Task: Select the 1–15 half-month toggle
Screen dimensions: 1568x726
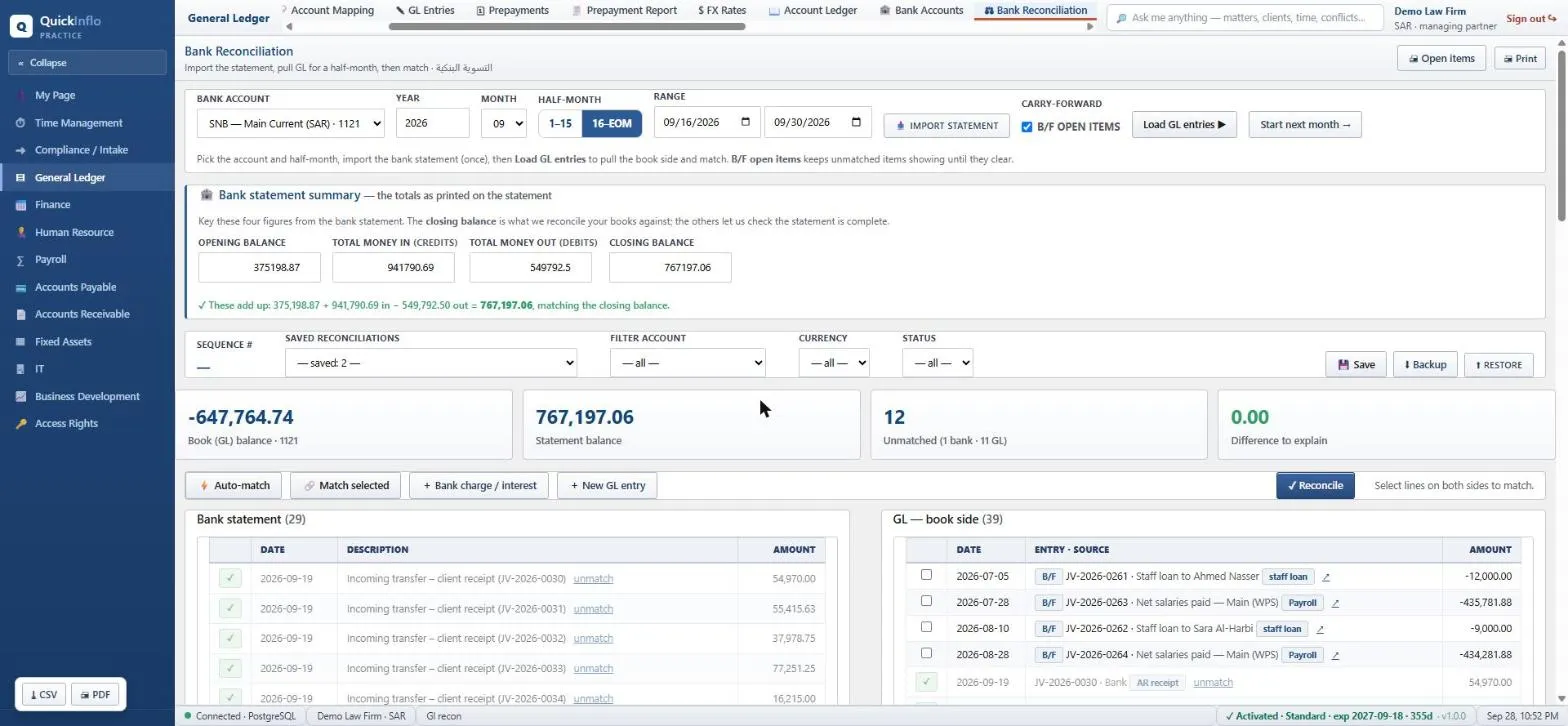Action: (560, 124)
